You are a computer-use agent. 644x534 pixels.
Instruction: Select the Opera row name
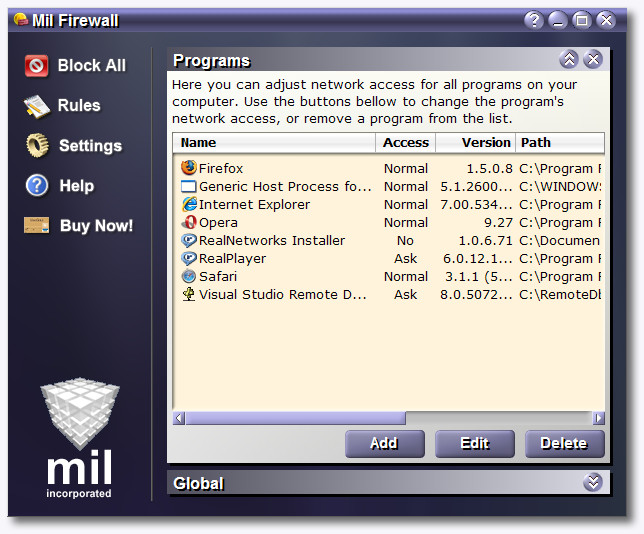tap(218, 223)
